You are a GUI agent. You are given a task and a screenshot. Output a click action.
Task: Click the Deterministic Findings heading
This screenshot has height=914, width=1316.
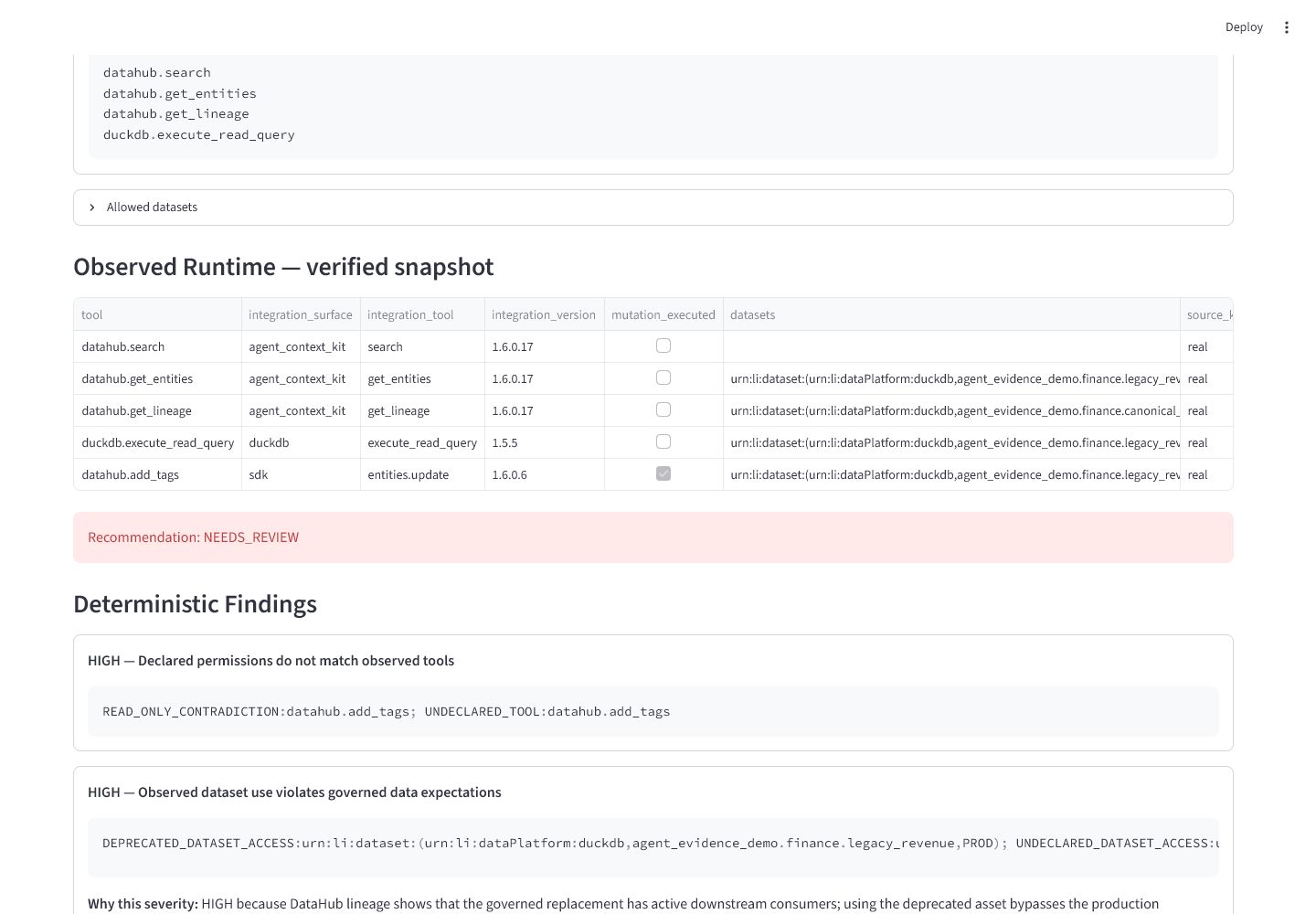point(195,604)
